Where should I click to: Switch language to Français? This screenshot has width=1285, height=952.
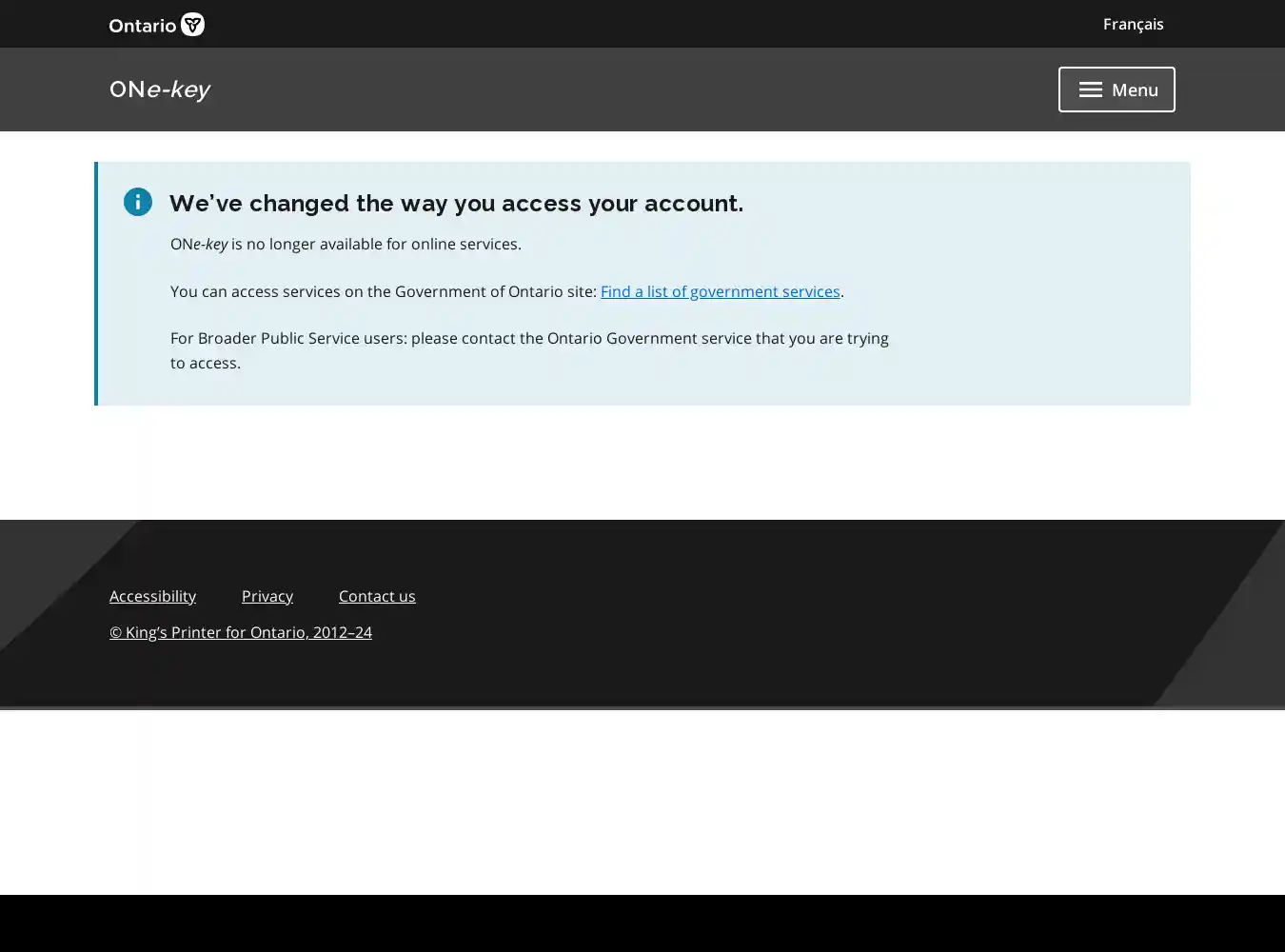tap(1133, 24)
